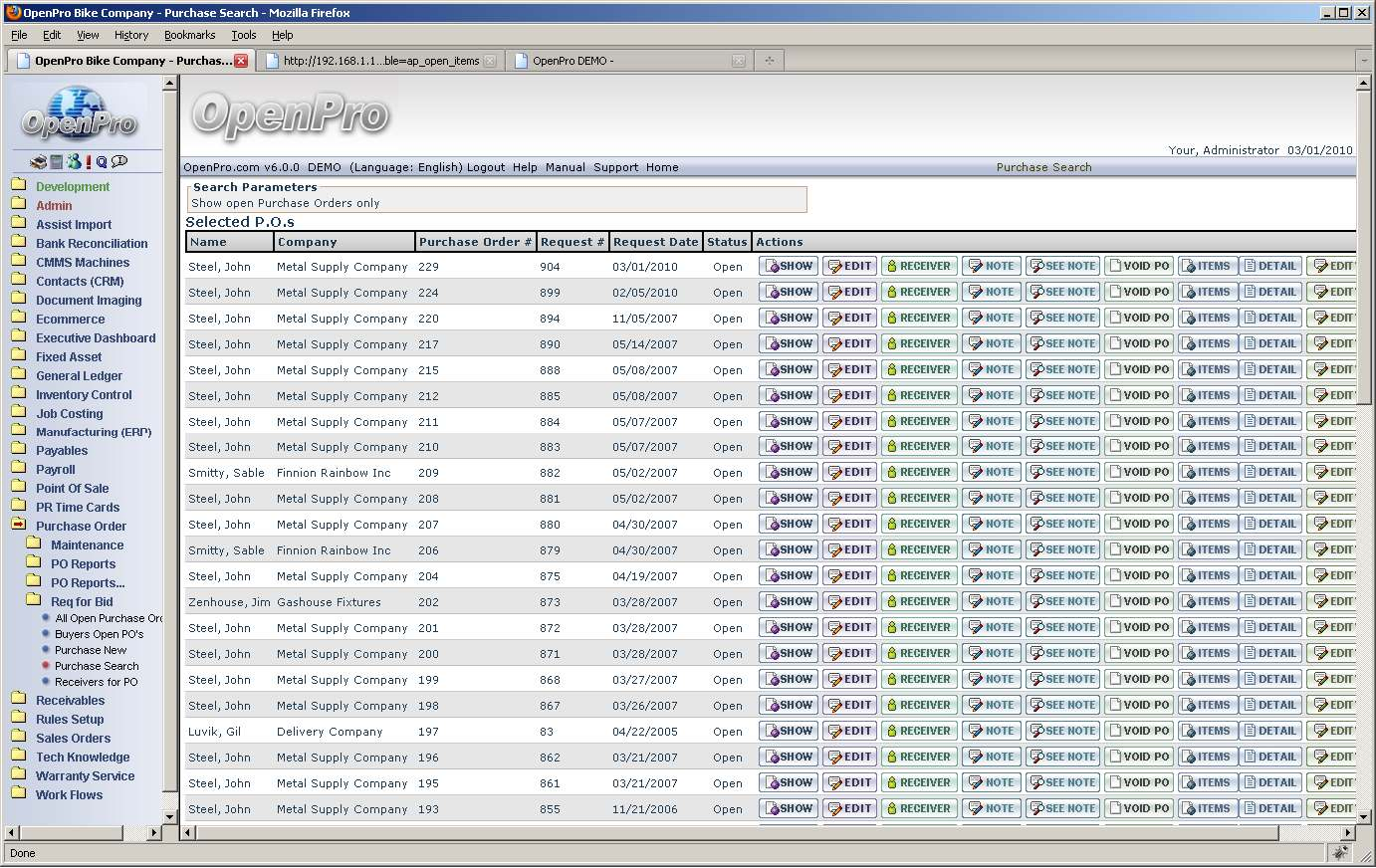Click RECEIVER button for purchase order 202
Image resolution: width=1376 pixels, height=868 pixels.
click(918, 602)
